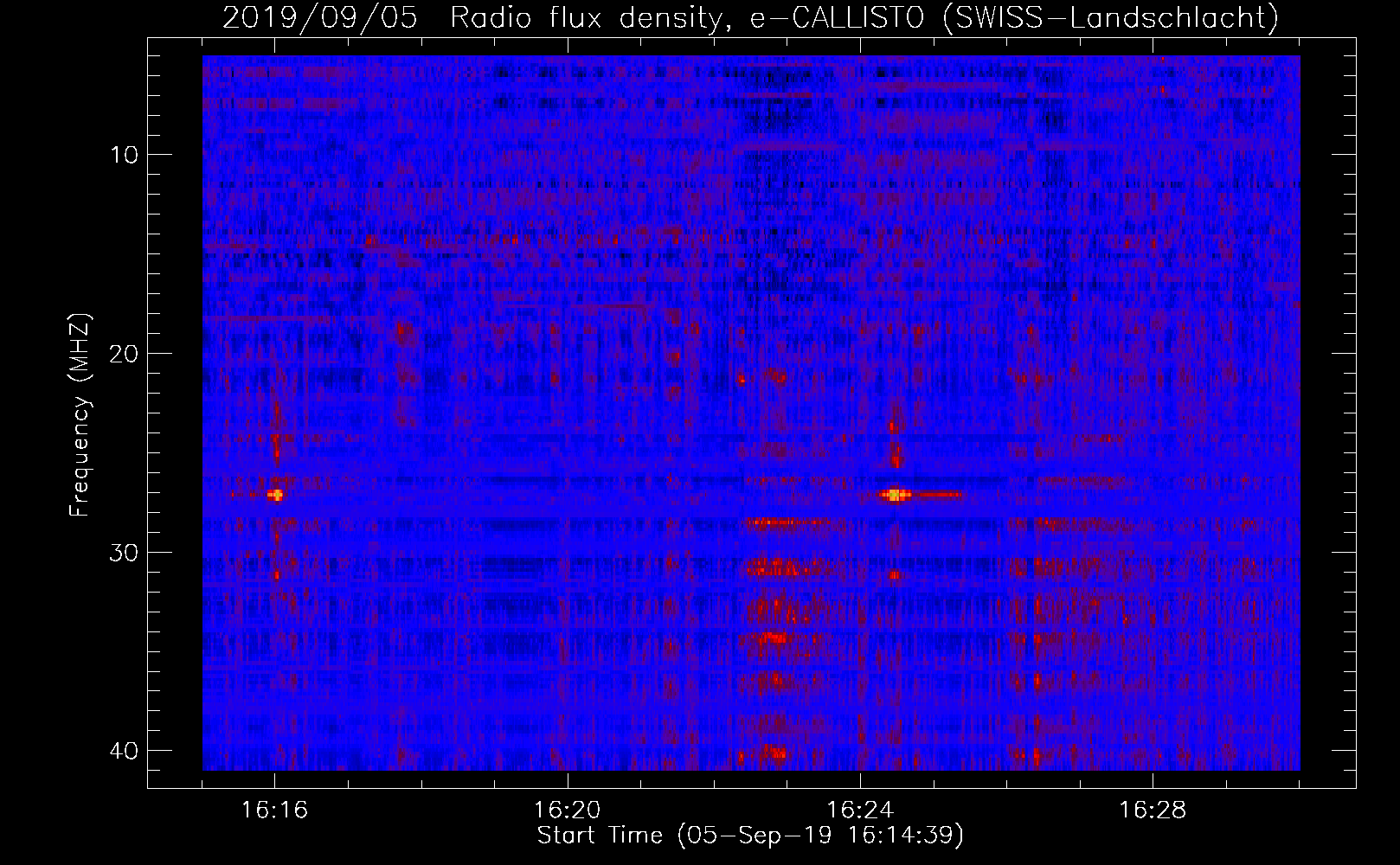The image size is (1400, 865).
Task: Click the small red spot at 31 MHz after 16:24
Action: (895, 574)
